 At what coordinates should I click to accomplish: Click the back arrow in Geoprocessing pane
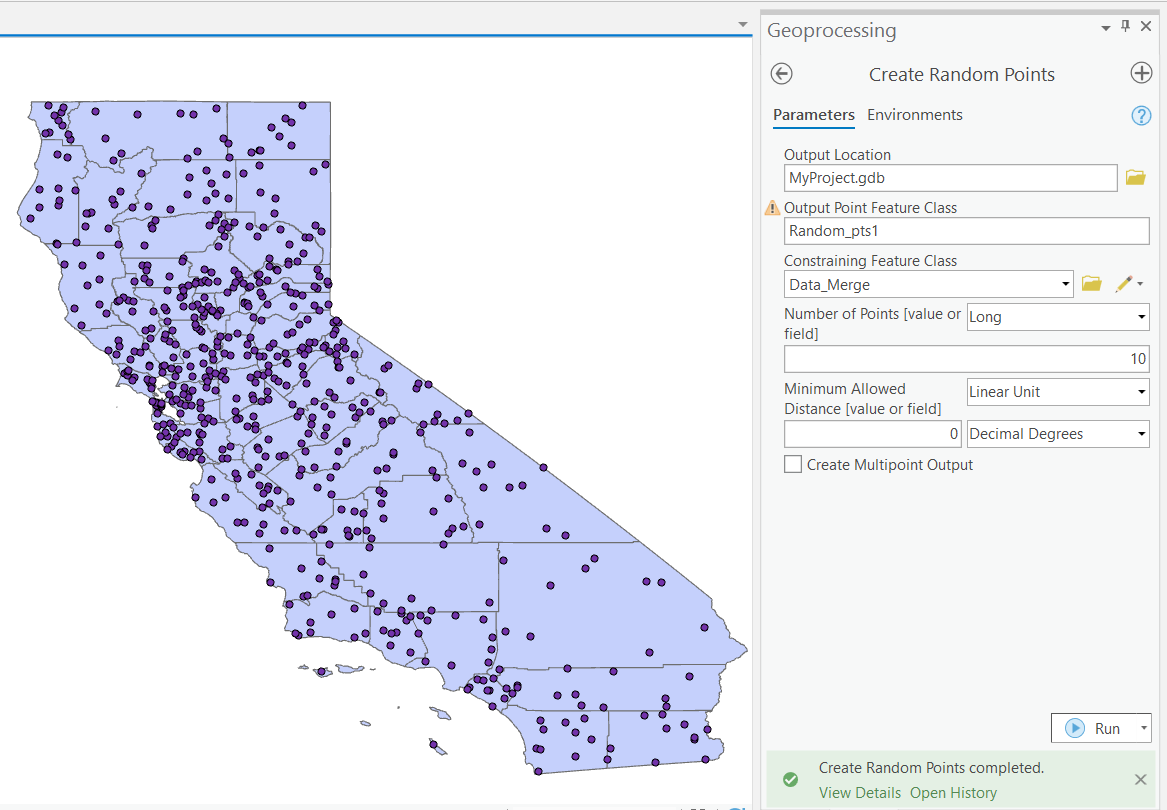(x=782, y=74)
